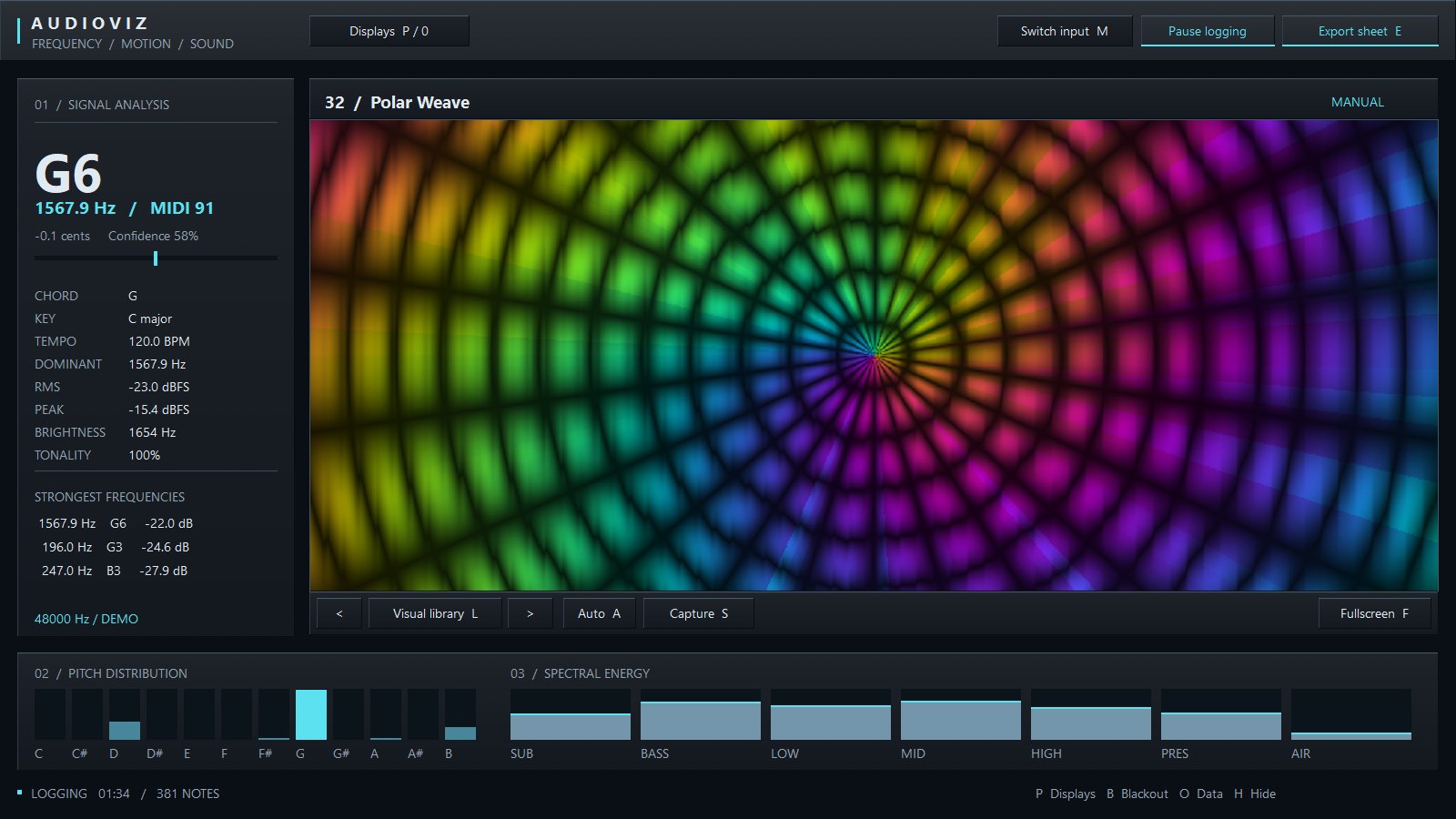This screenshot has height=819, width=1456.
Task: Select the B pitch distribution bar
Action: point(460,714)
